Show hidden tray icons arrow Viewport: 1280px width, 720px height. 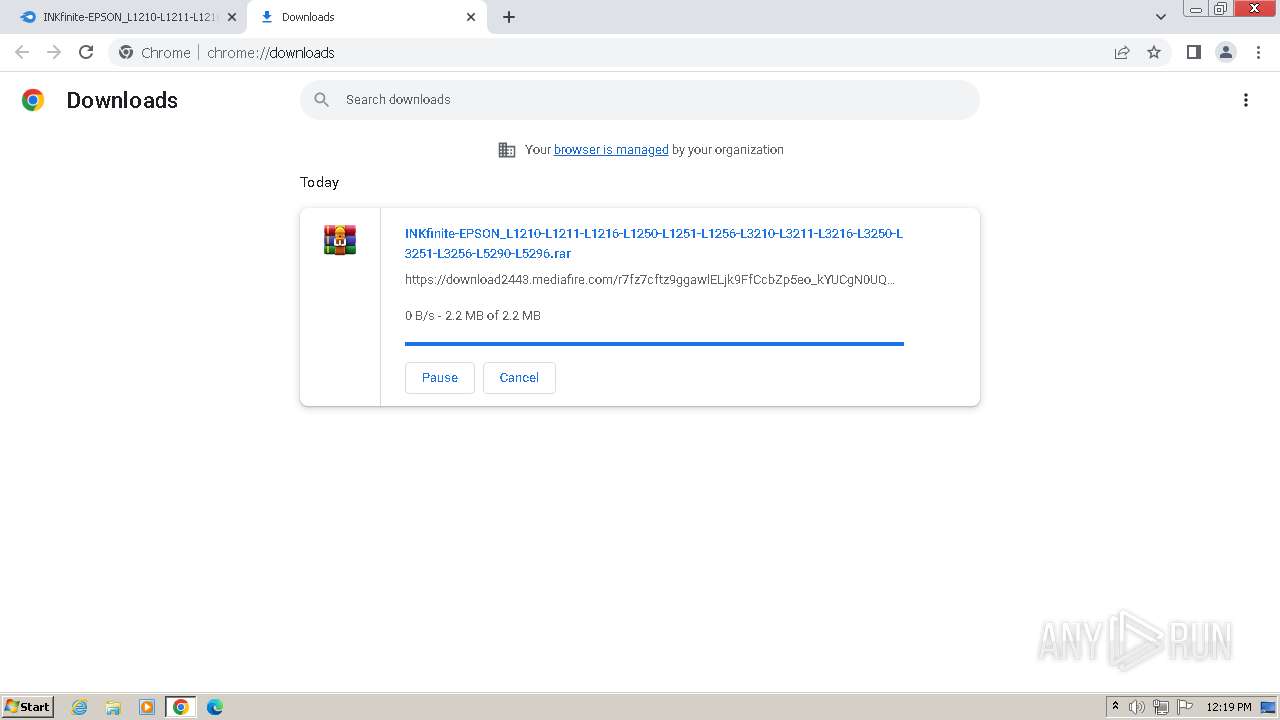click(1116, 707)
